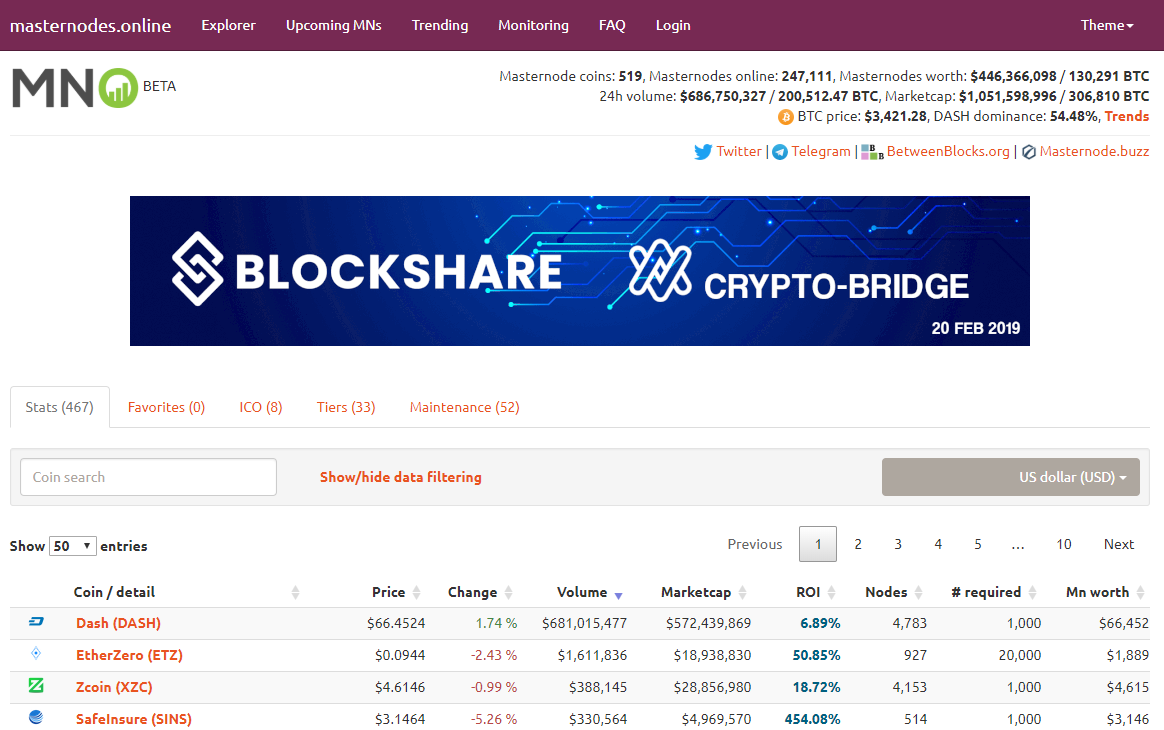The width and height of the screenshot is (1164, 730).
Task: Click the Telegram paper plane icon
Action: point(779,152)
